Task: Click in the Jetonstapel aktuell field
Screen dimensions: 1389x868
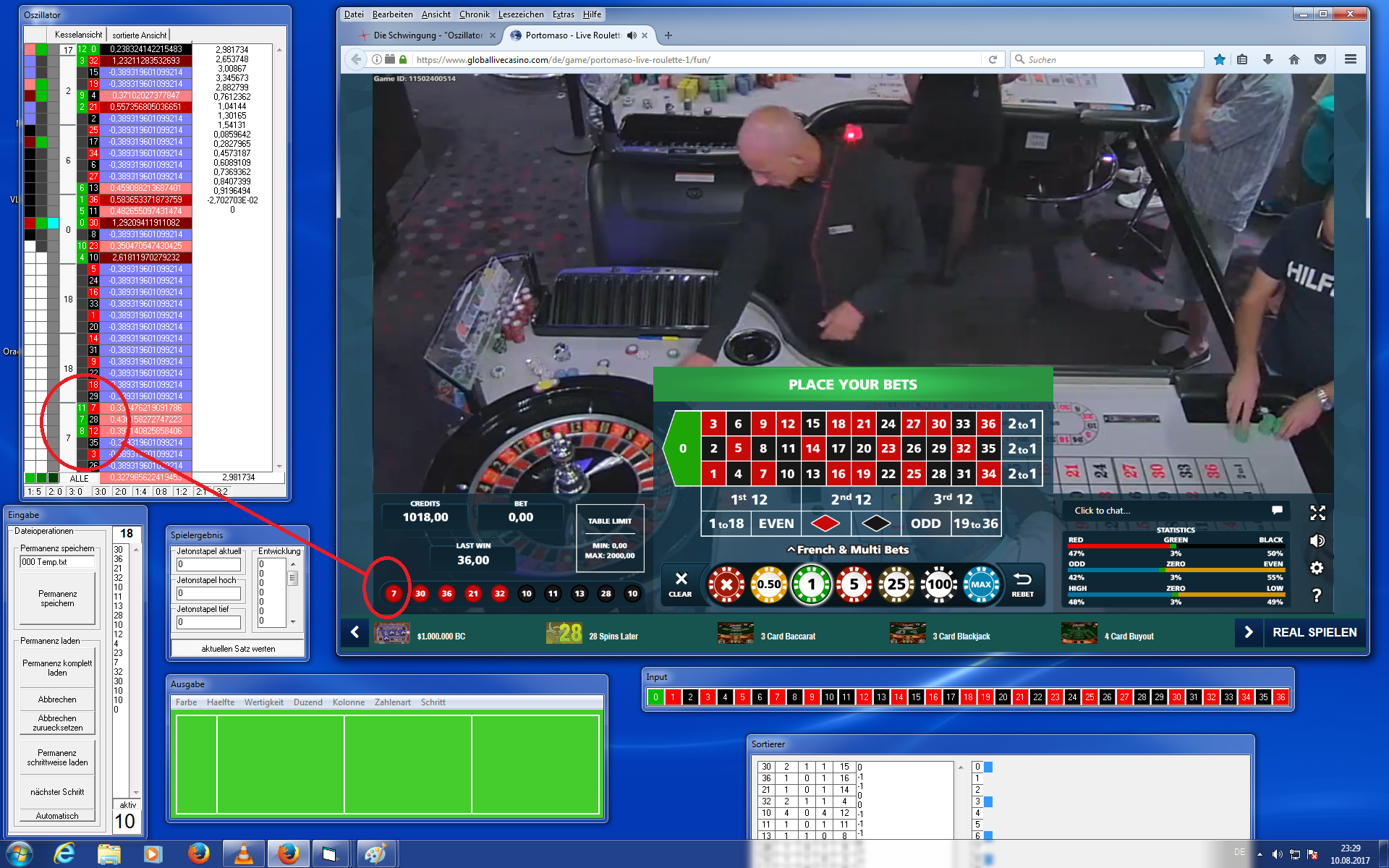Action: [208, 564]
